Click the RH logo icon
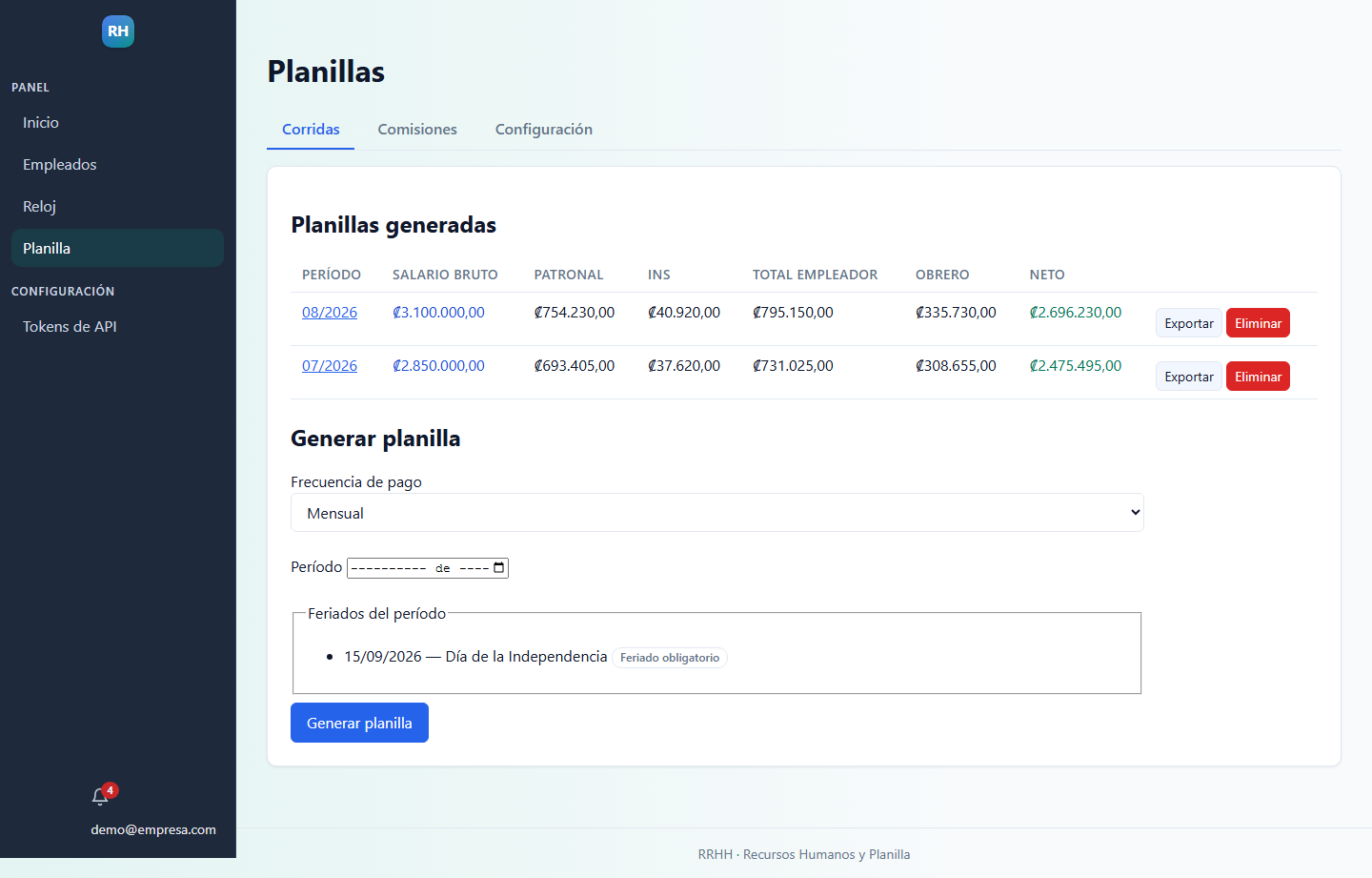The image size is (1372, 878). 118,31
